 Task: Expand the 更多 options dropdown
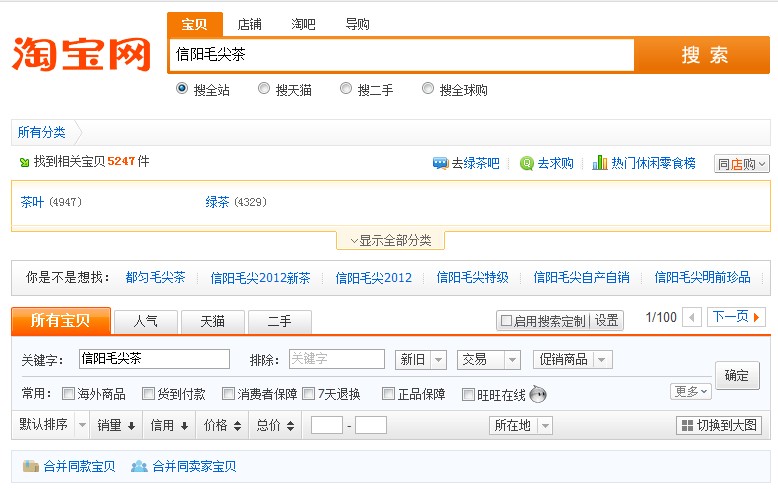tap(691, 392)
